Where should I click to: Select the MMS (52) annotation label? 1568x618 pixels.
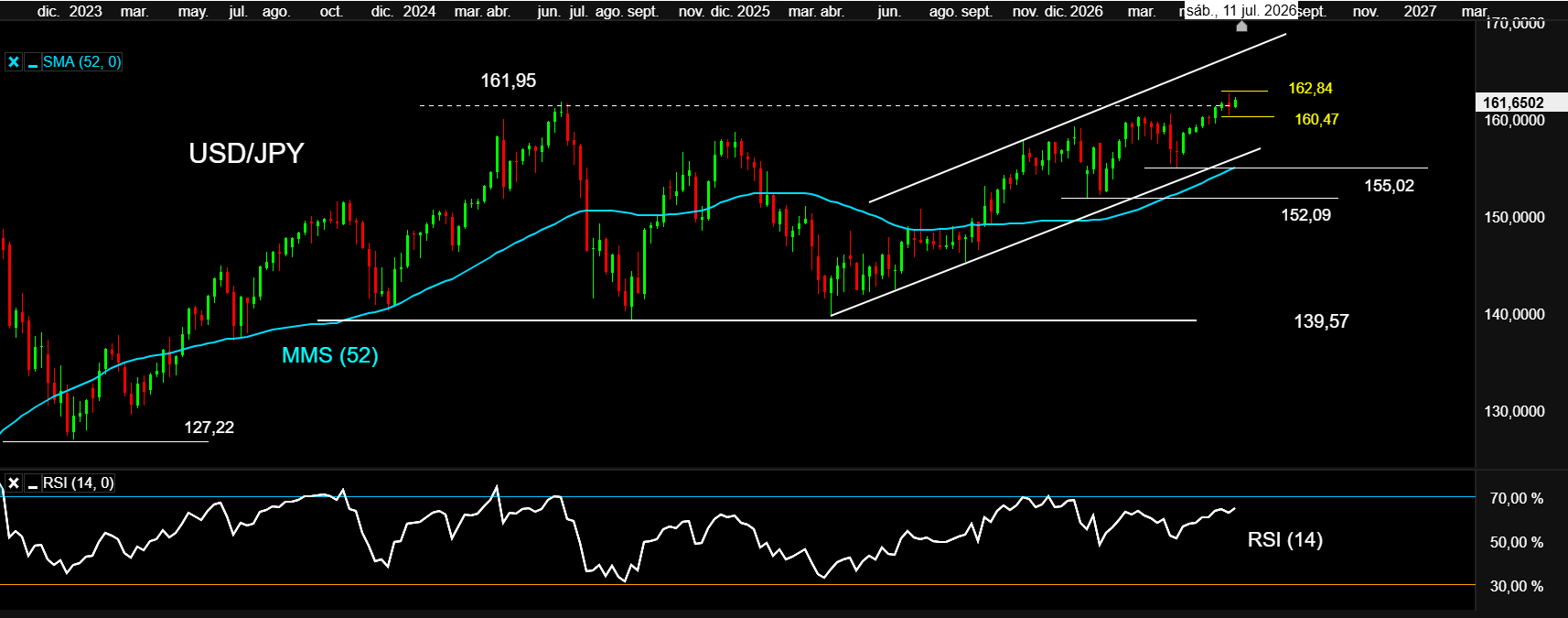[x=329, y=355]
